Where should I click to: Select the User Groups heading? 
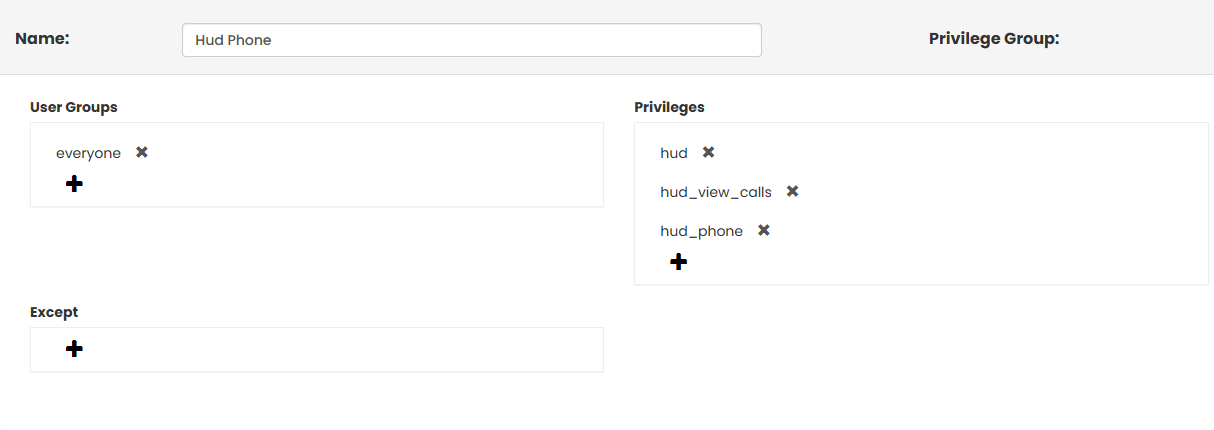(x=74, y=107)
